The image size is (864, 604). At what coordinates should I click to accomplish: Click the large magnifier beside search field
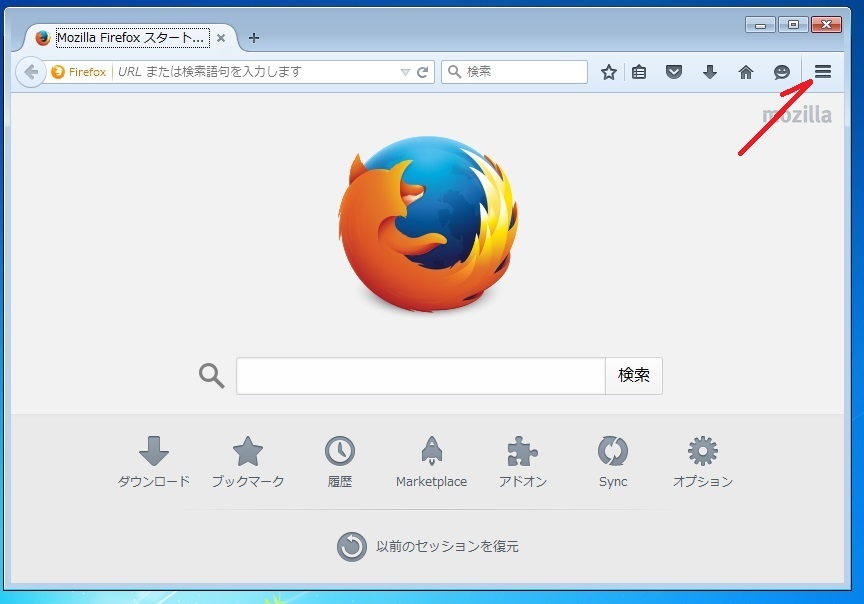point(212,376)
